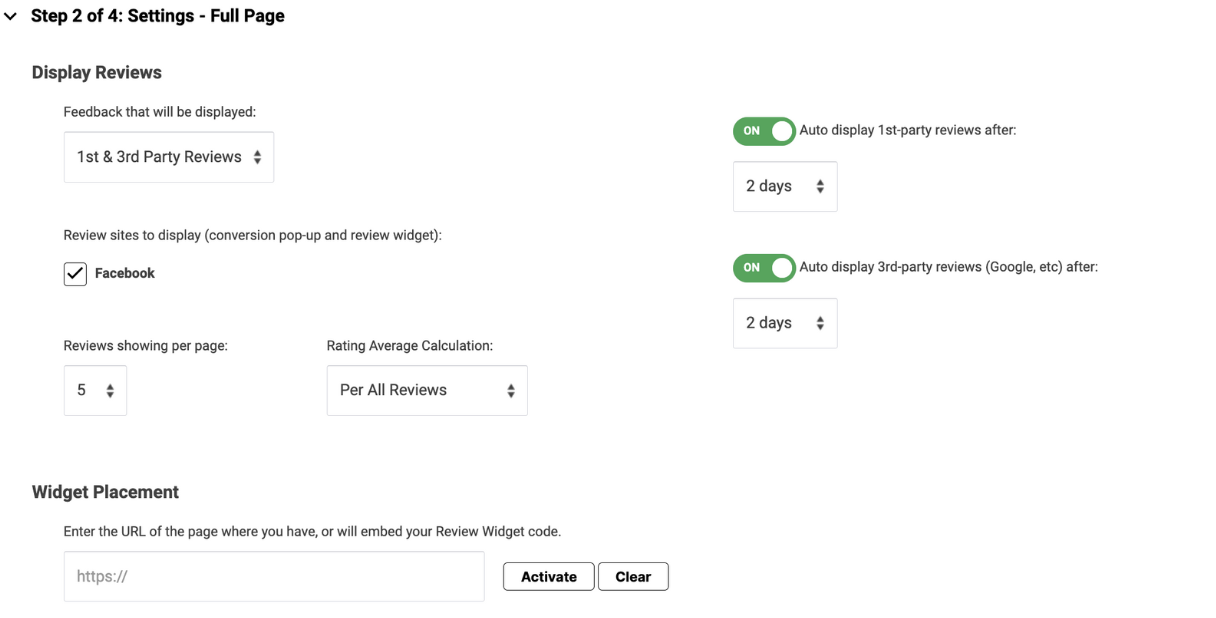This screenshot has width=1216, height=618.
Task: Uncheck the Facebook checkbox
Action: coord(75,274)
